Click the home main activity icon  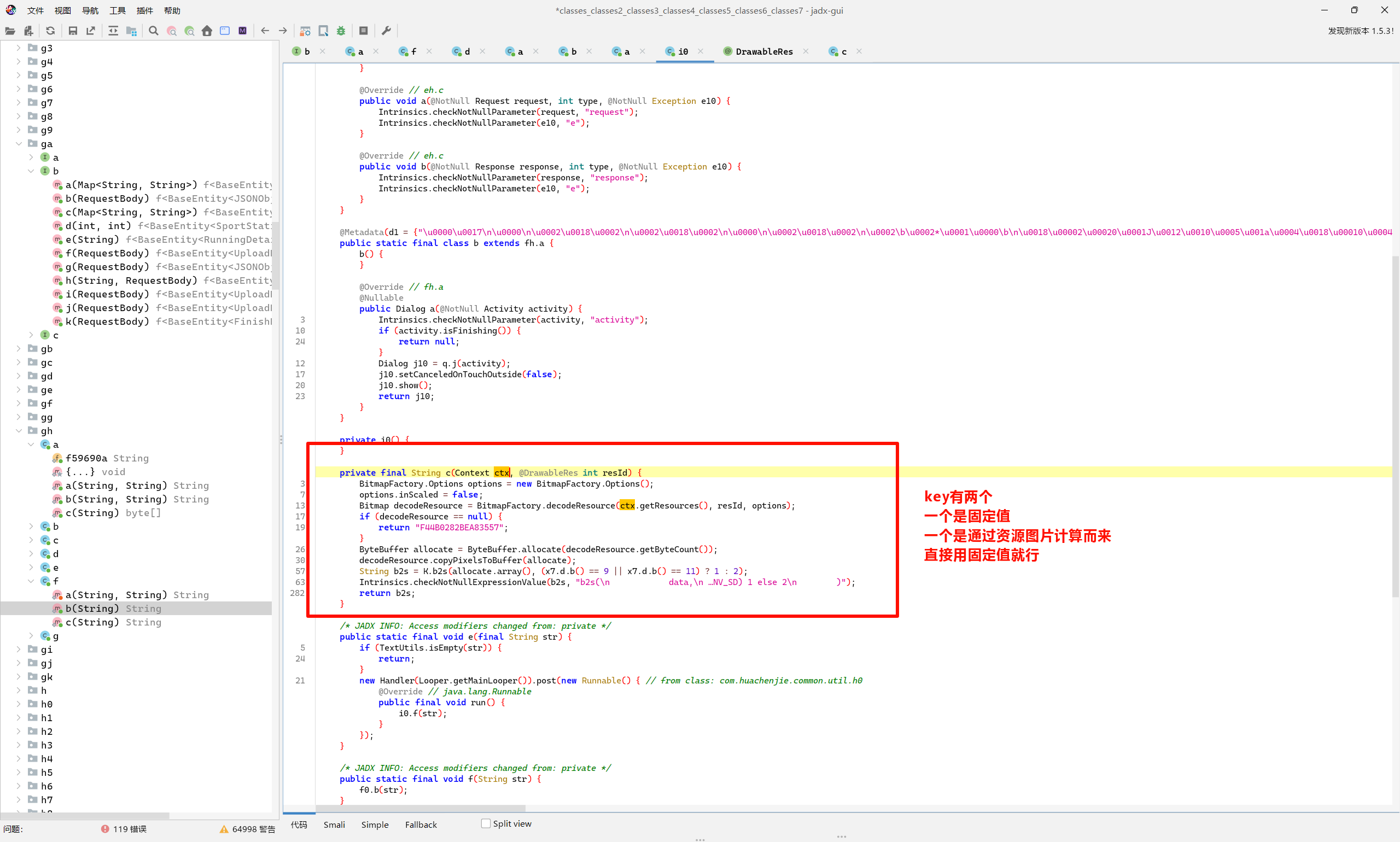tap(207, 31)
